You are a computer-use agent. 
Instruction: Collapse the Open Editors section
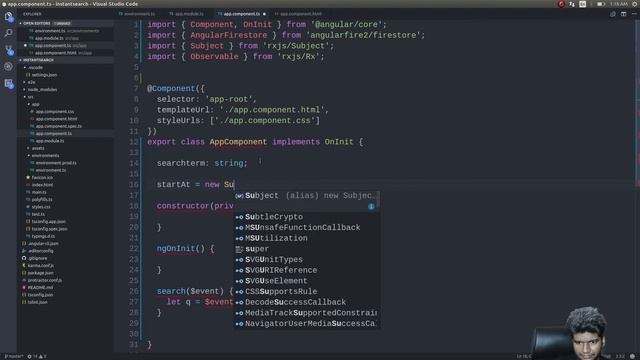(x=65, y=24)
